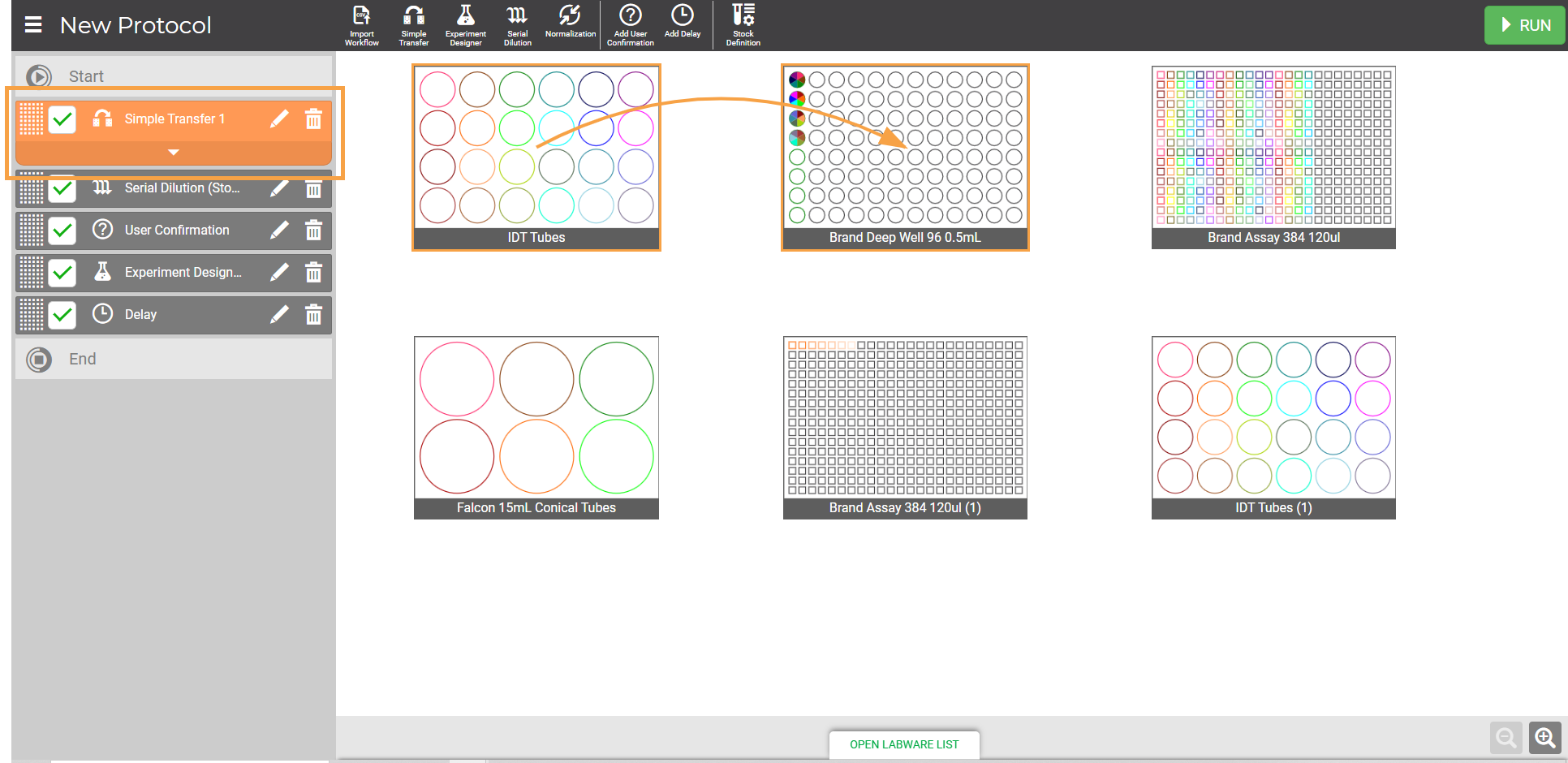
Task: Expand Simple Transfer 1 details arrow
Action: (x=173, y=153)
